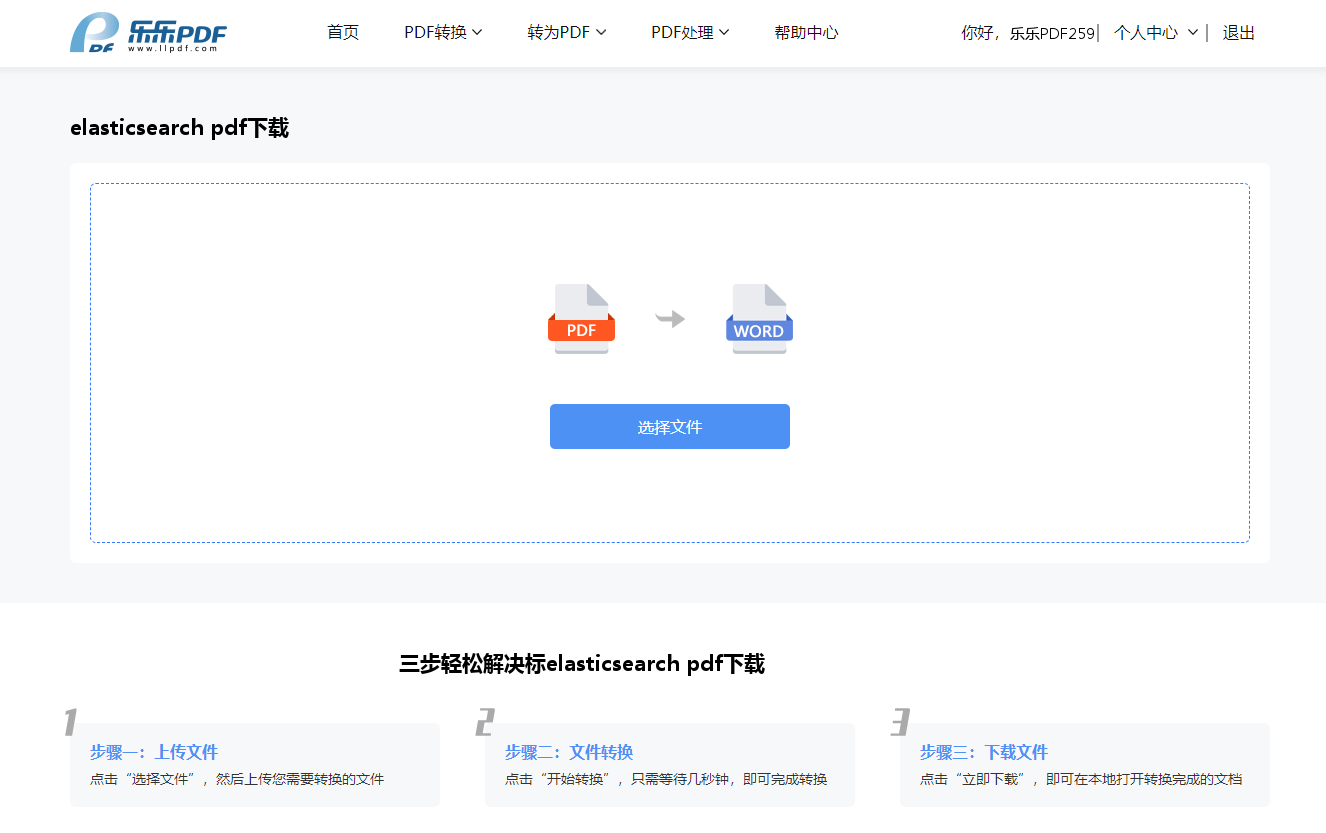Screen dimensions: 1326x833
Task: Open 帮助中心 help center
Action: [806, 33]
